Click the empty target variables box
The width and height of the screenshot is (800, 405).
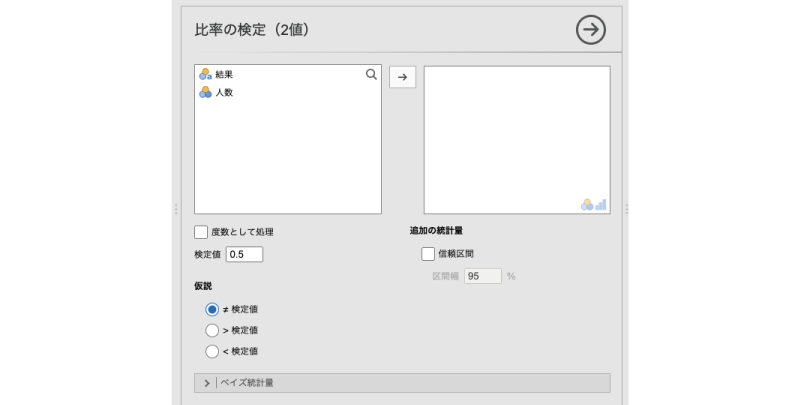[516, 130]
